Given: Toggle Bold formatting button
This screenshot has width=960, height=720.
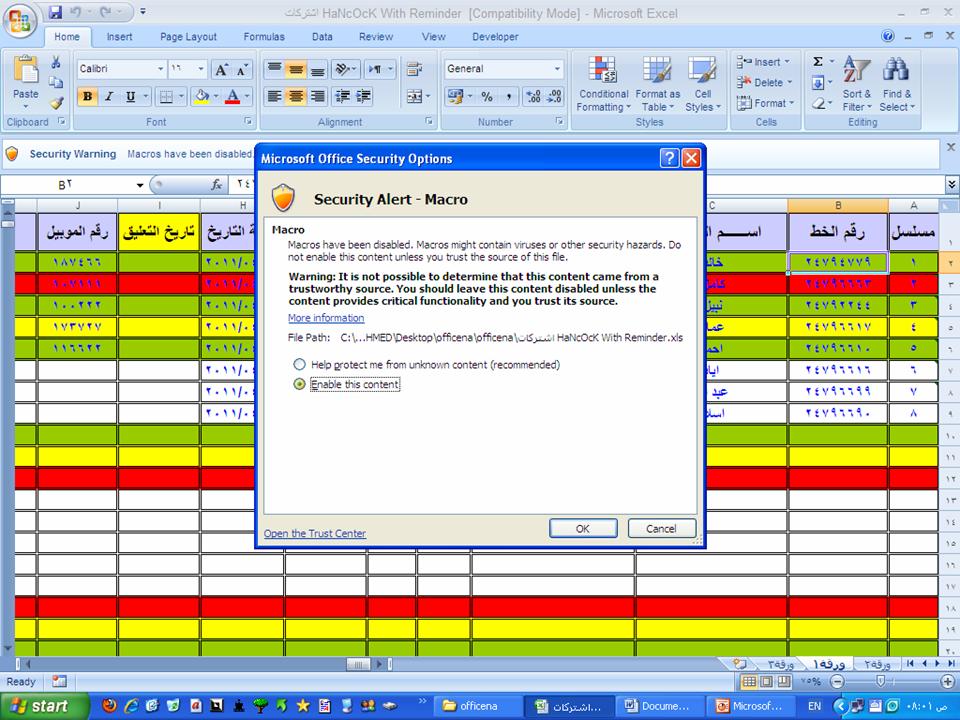Looking at the screenshot, I should [x=88, y=97].
